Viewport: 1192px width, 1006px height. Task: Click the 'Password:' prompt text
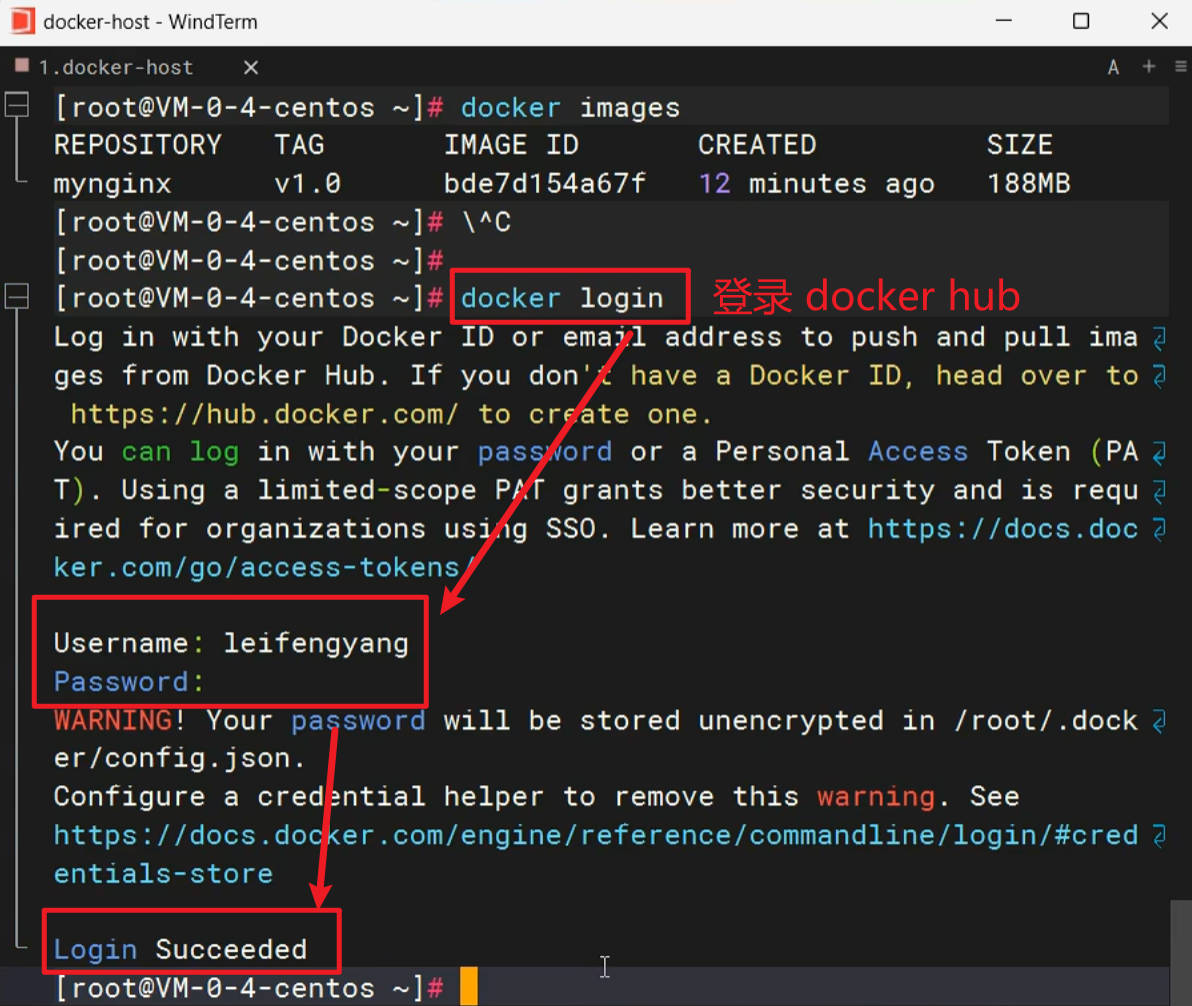click(x=129, y=681)
